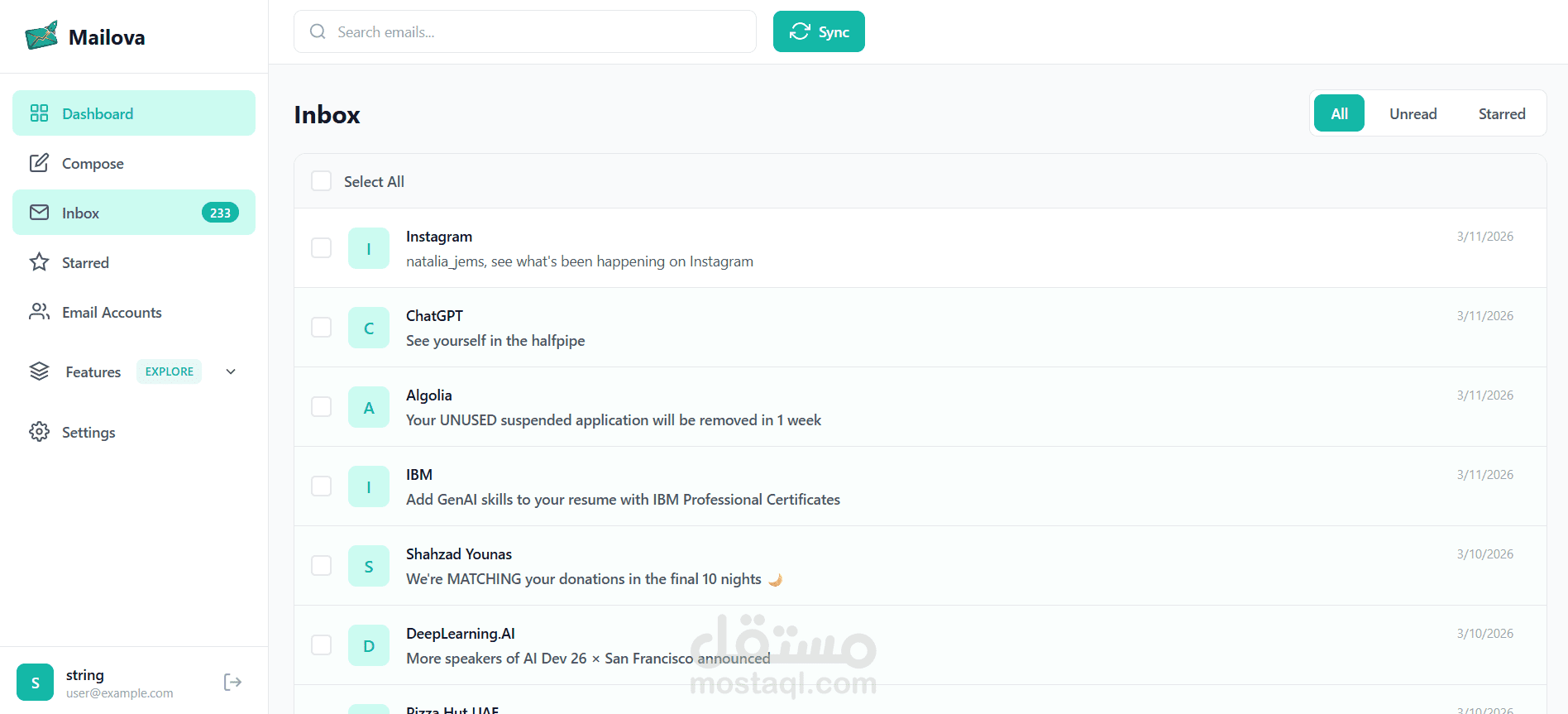Switch to the Unread filter tab
This screenshot has width=1568, height=714.
tap(1413, 113)
